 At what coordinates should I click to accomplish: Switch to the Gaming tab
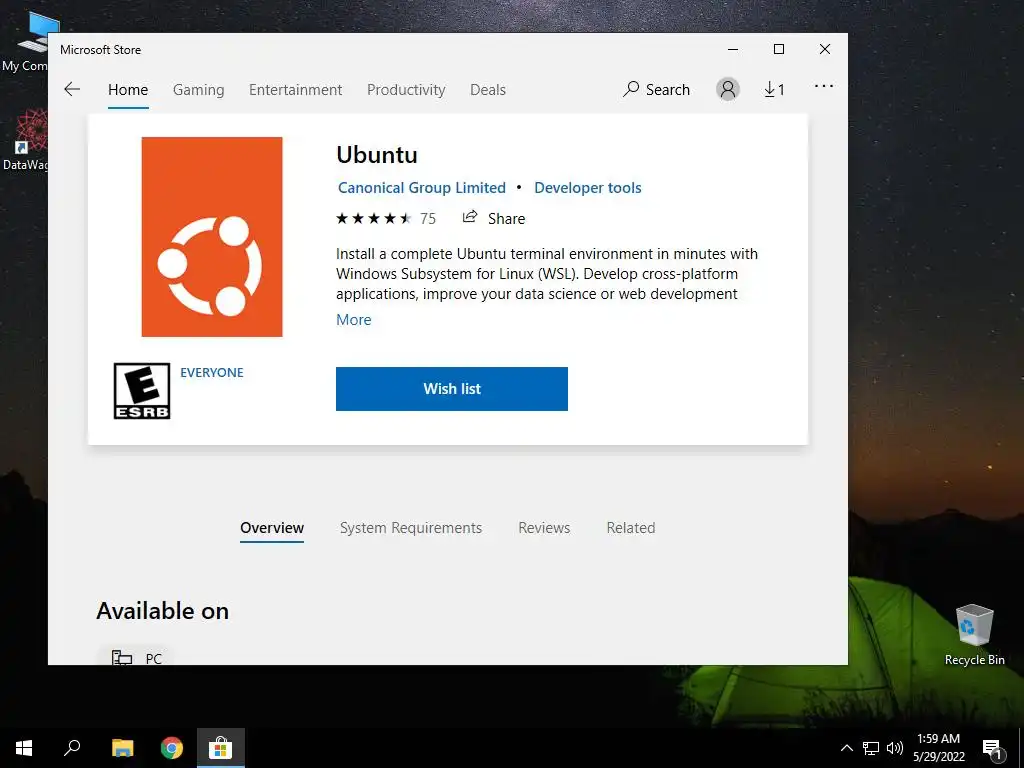click(x=199, y=89)
